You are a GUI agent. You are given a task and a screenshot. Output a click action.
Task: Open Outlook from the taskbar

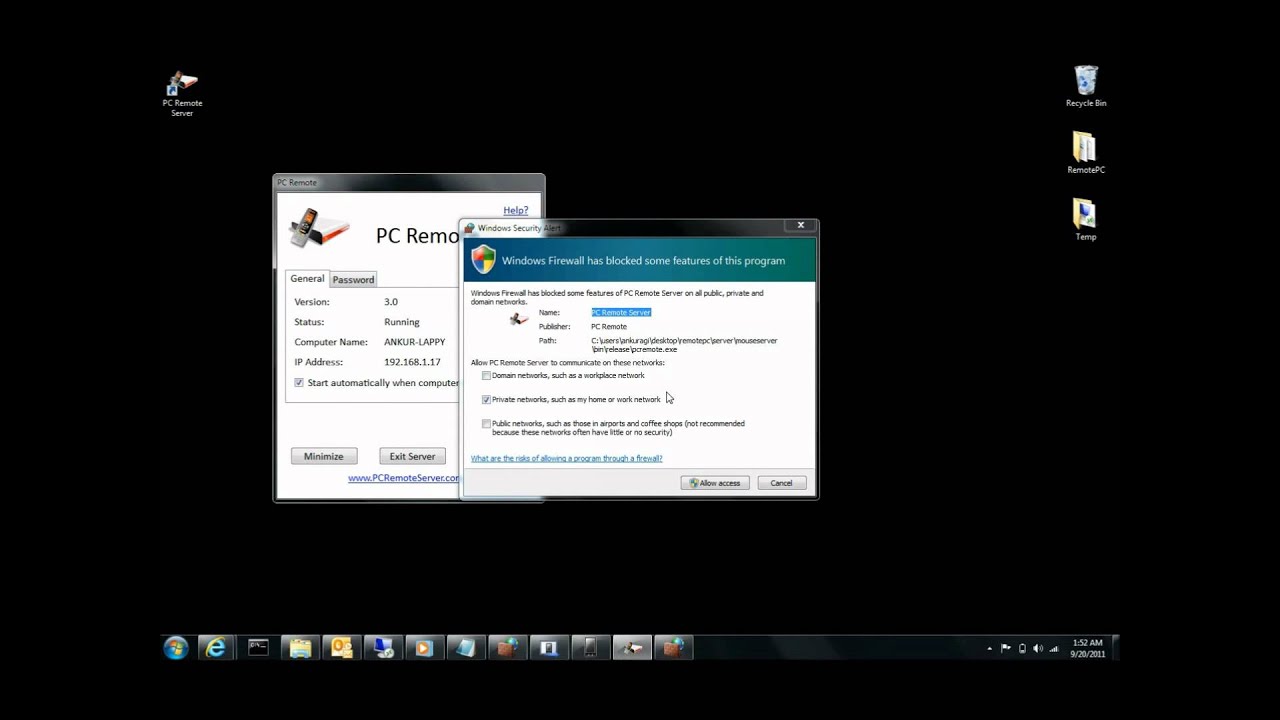(x=341, y=648)
